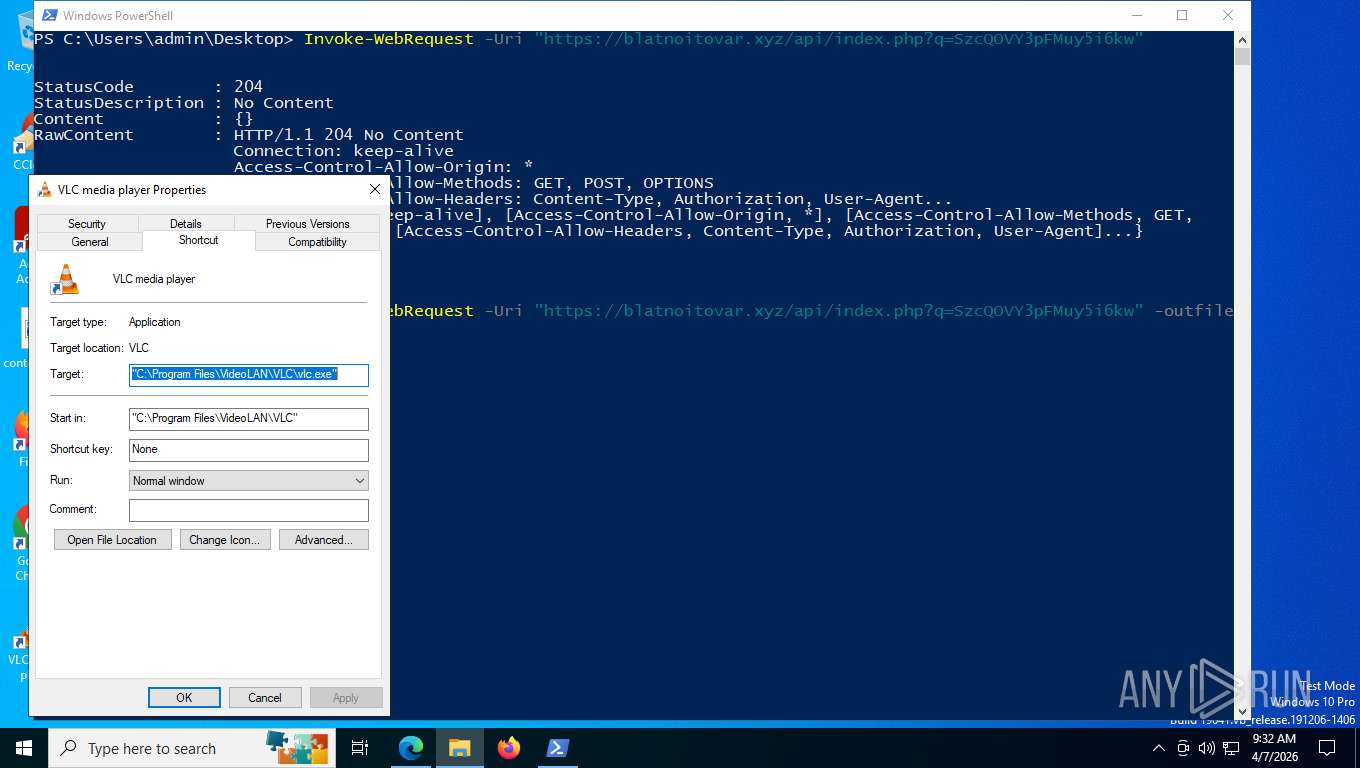Open File Explorer from taskbar
1360x768 pixels.
459,748
